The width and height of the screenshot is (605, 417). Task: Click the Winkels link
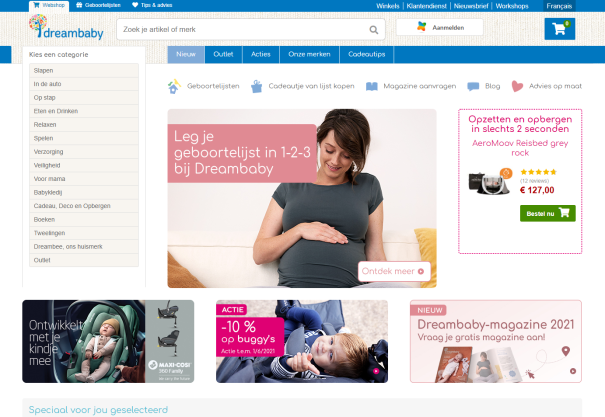coord(388,6)
